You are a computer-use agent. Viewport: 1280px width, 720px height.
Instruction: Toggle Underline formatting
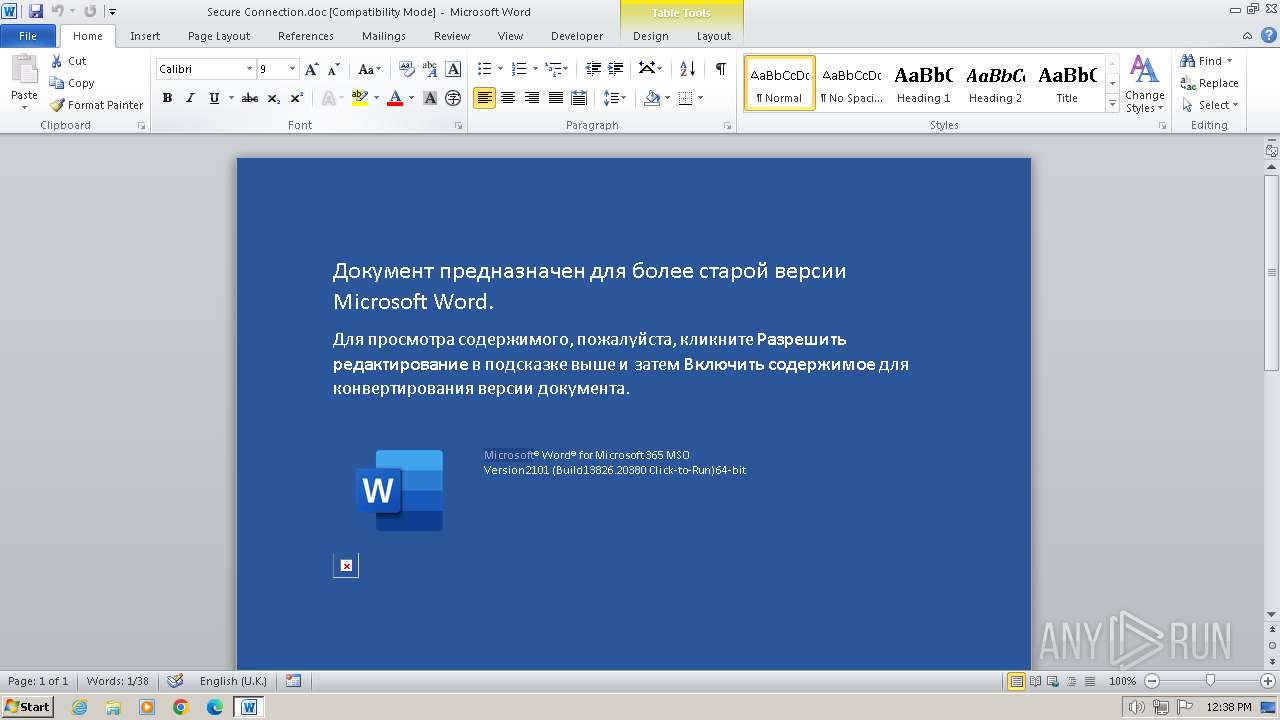(x=213, y=98)
